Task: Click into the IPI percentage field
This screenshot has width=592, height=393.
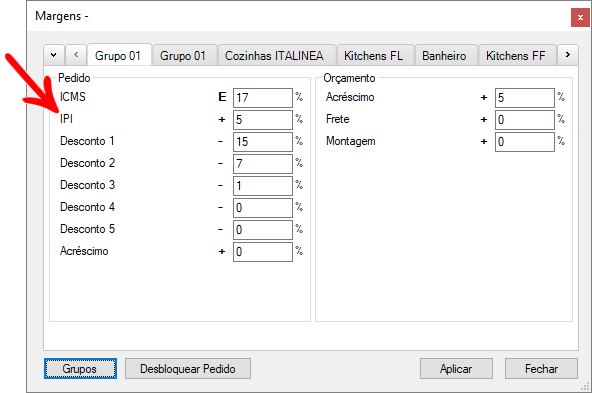Action: (x=263, y=120)
